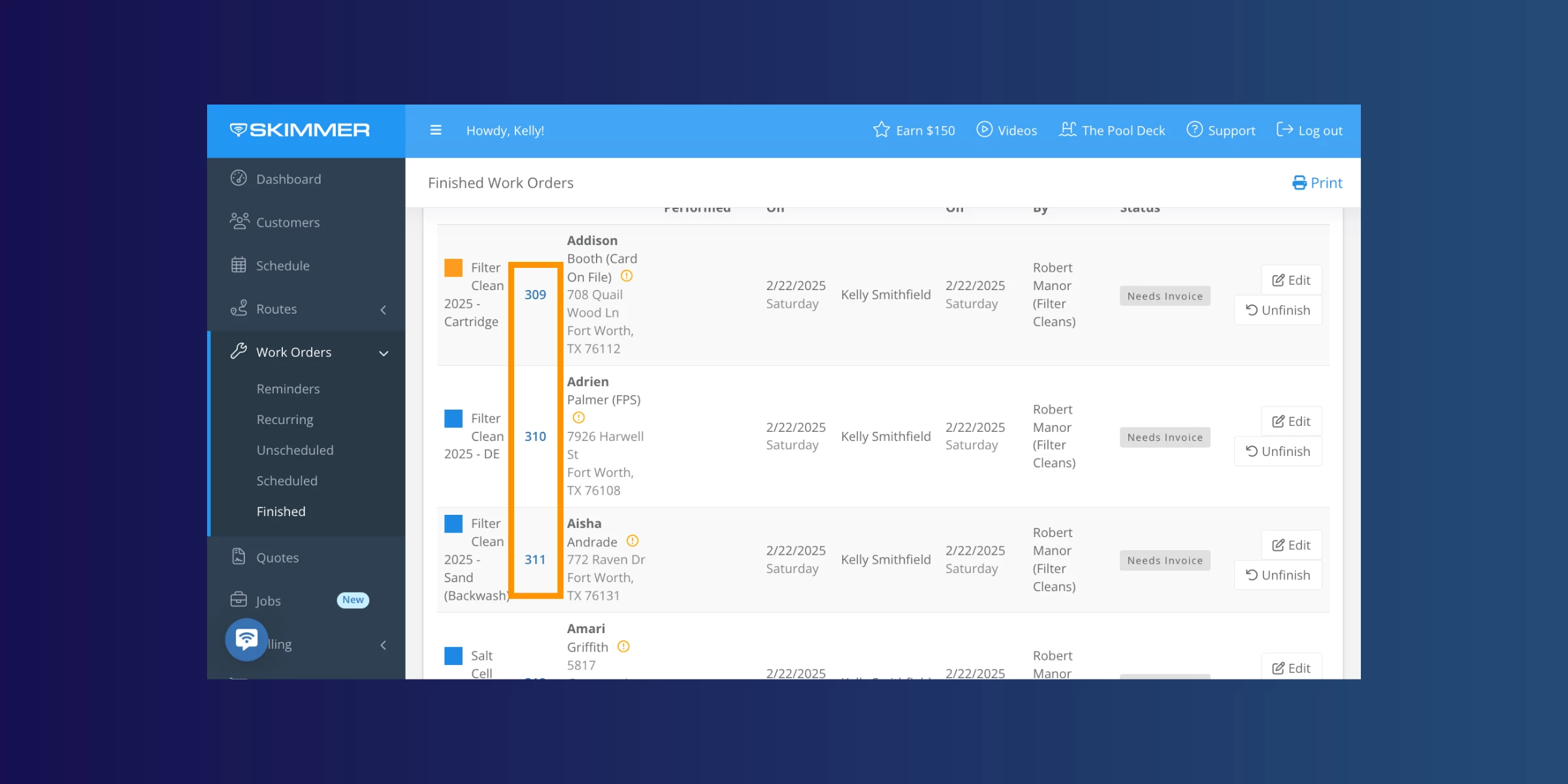Click the Skimmer logo
The width and height of the screenshot is (1568, 784).
coord(300,130)
